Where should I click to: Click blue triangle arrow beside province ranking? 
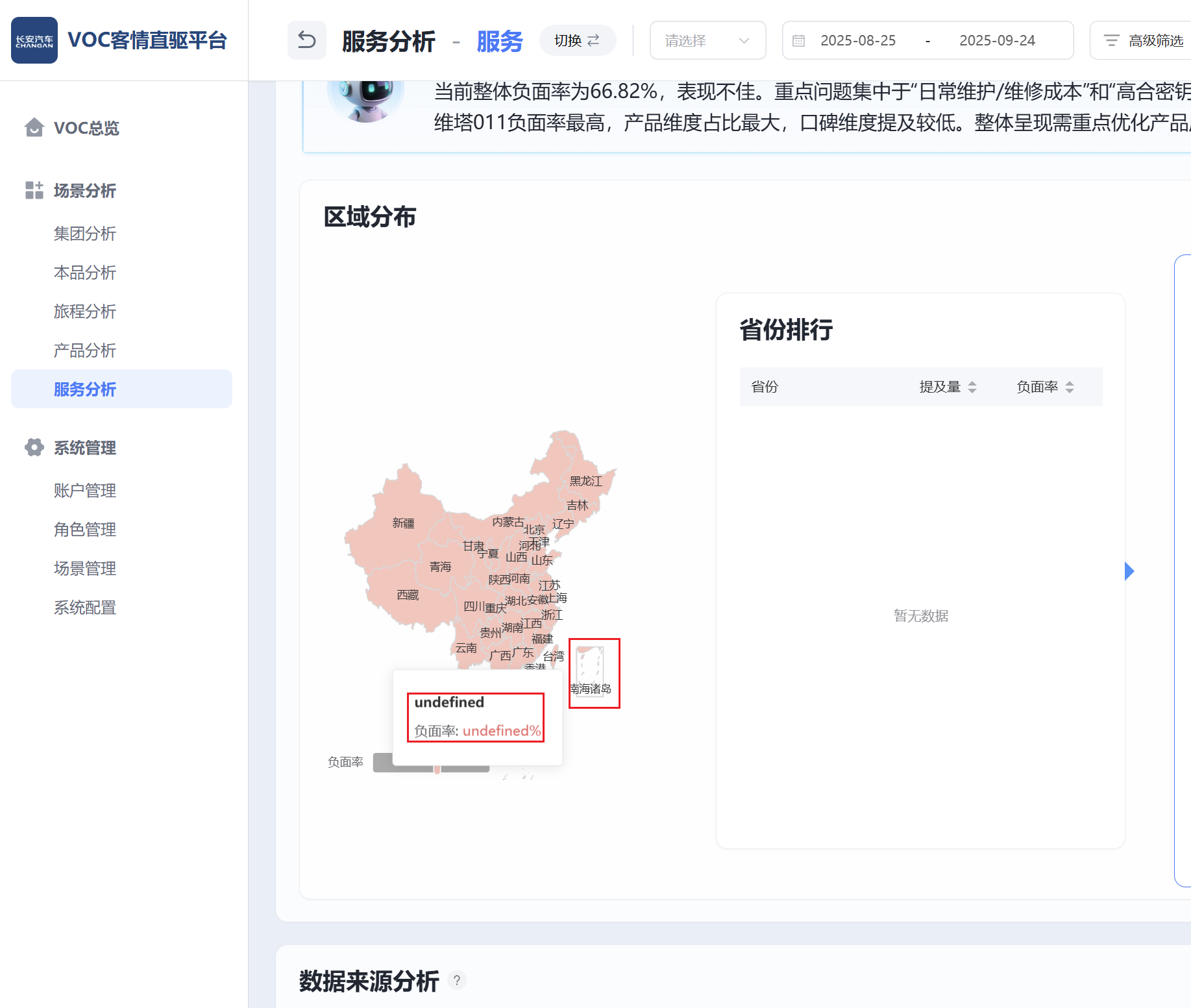tap(1129, 571)
